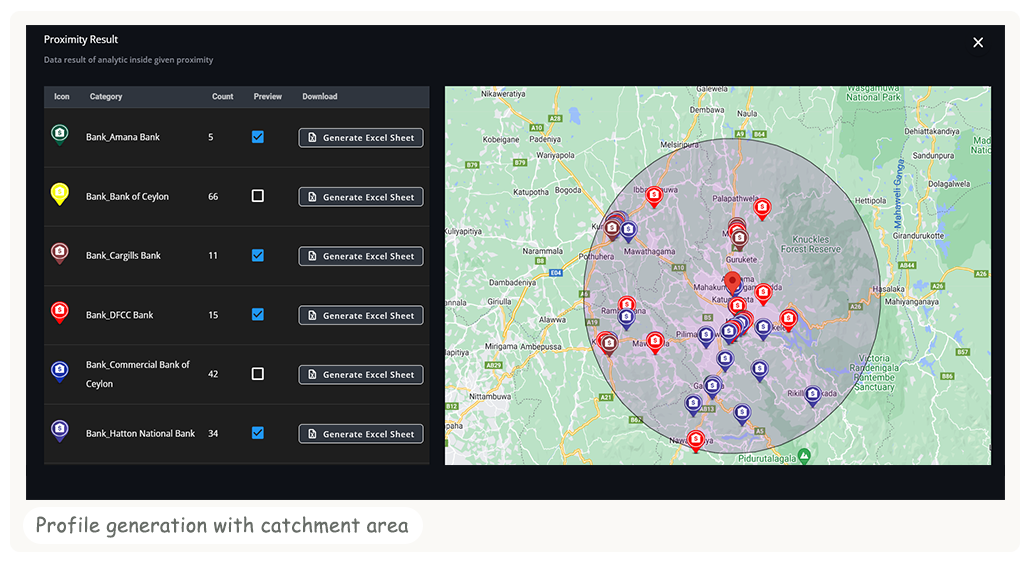
Task: Select the Bank_DFCC Bank category name
Action: tap(119, 314)
